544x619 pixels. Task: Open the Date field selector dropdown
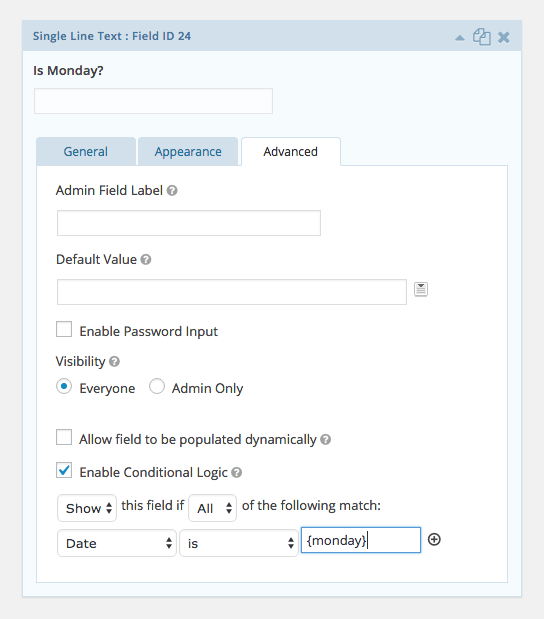[x=117, y=543]
